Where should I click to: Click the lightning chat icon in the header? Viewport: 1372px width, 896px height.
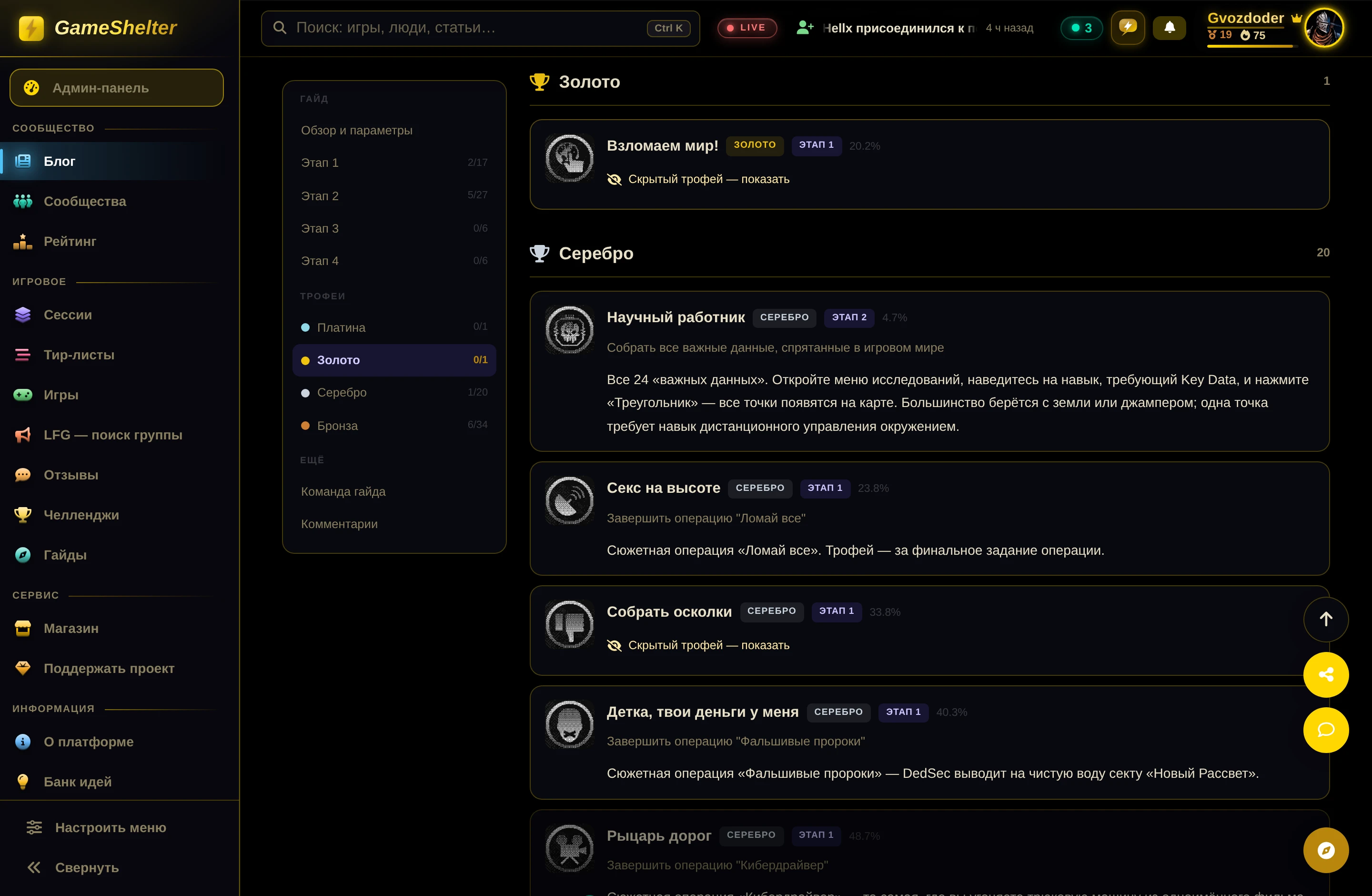1128,27
